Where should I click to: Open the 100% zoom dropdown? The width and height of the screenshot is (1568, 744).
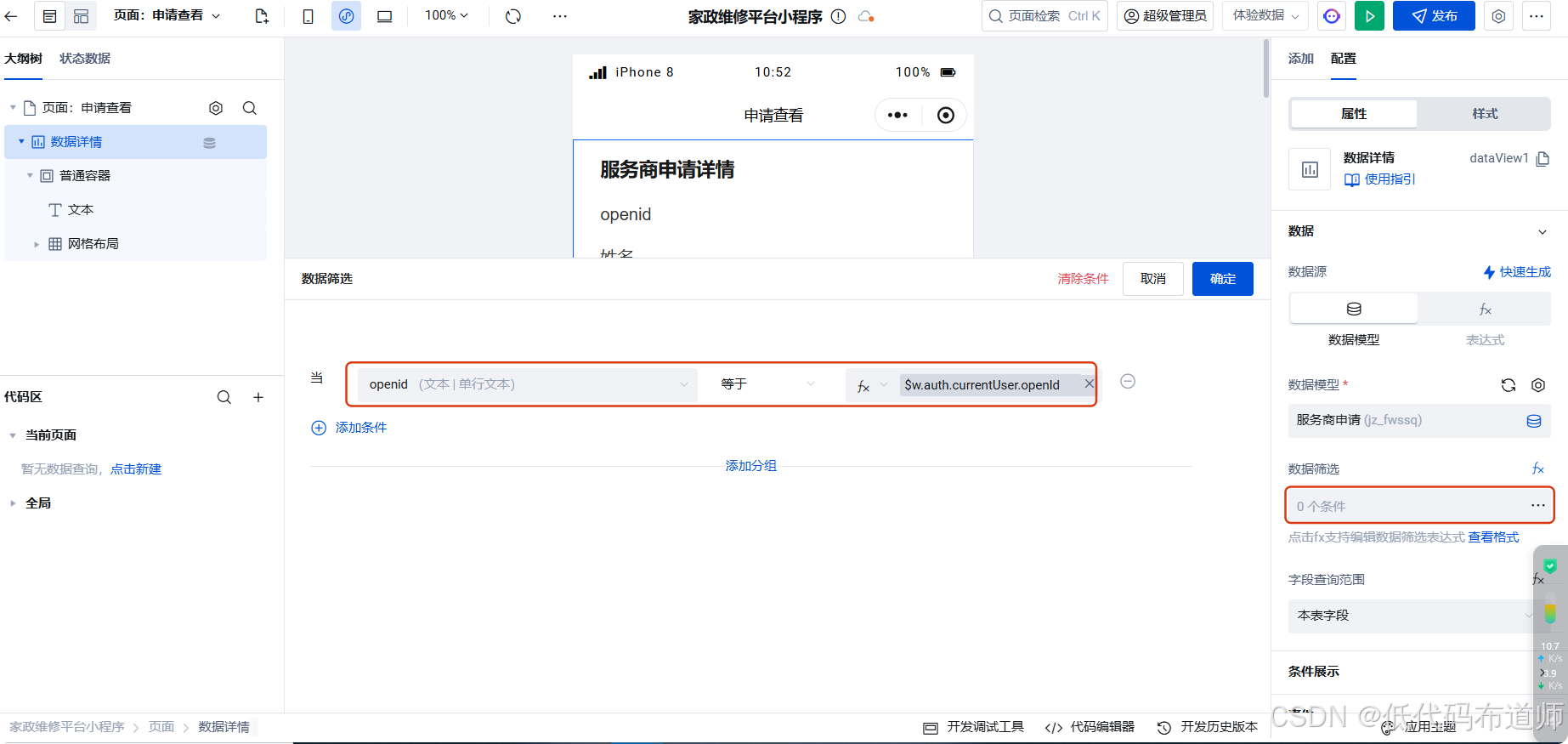point(447,15)
